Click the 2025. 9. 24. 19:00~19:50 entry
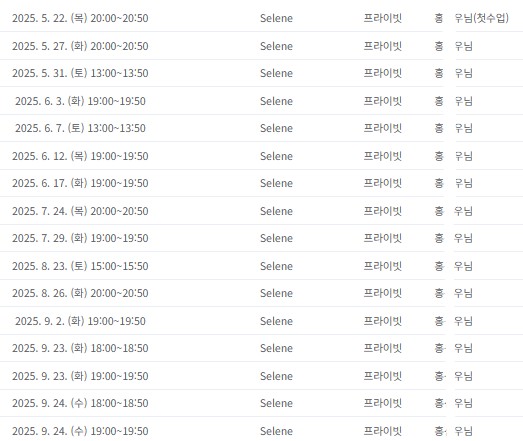The width and height of the screenshot is (523, 441). [x=80, y=431]
